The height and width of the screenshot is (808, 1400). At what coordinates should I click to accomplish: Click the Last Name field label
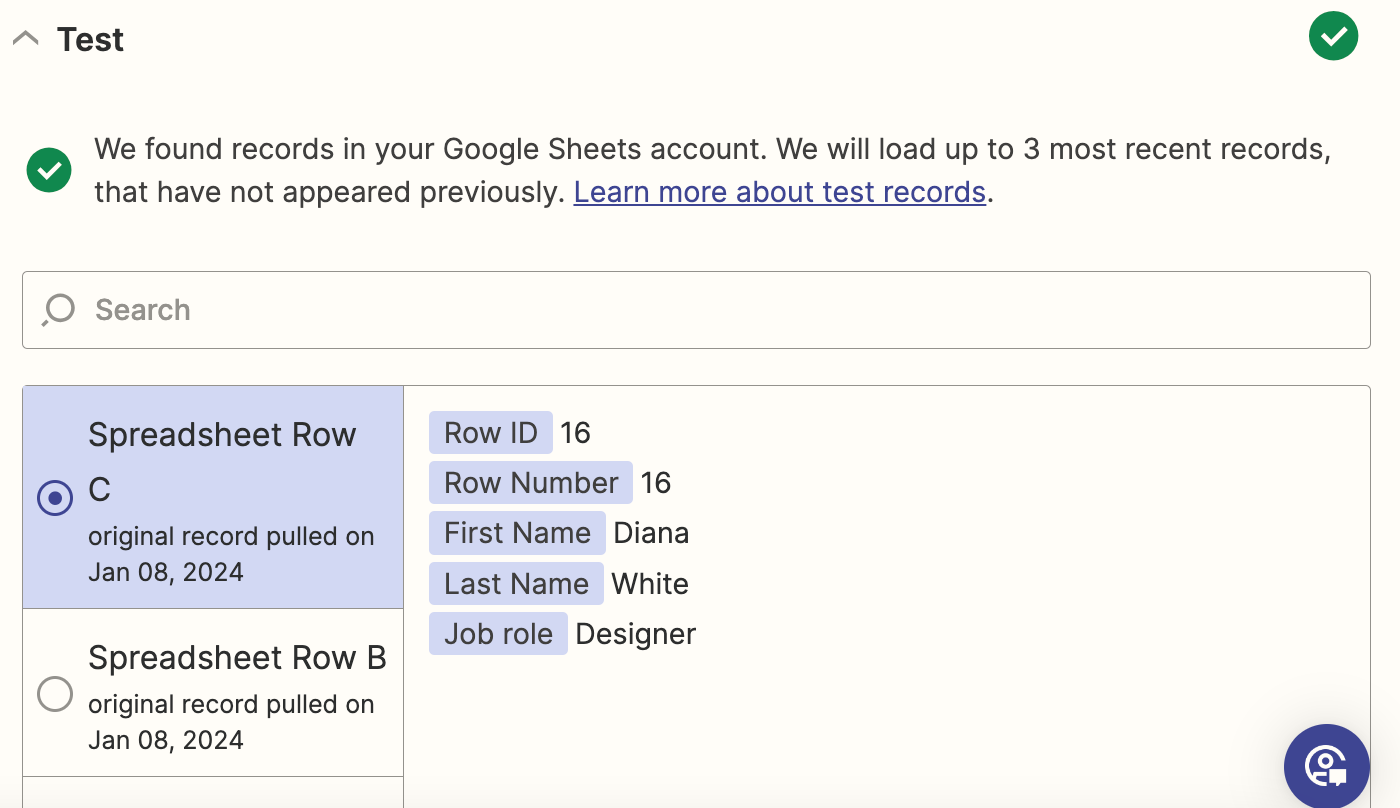516,584
